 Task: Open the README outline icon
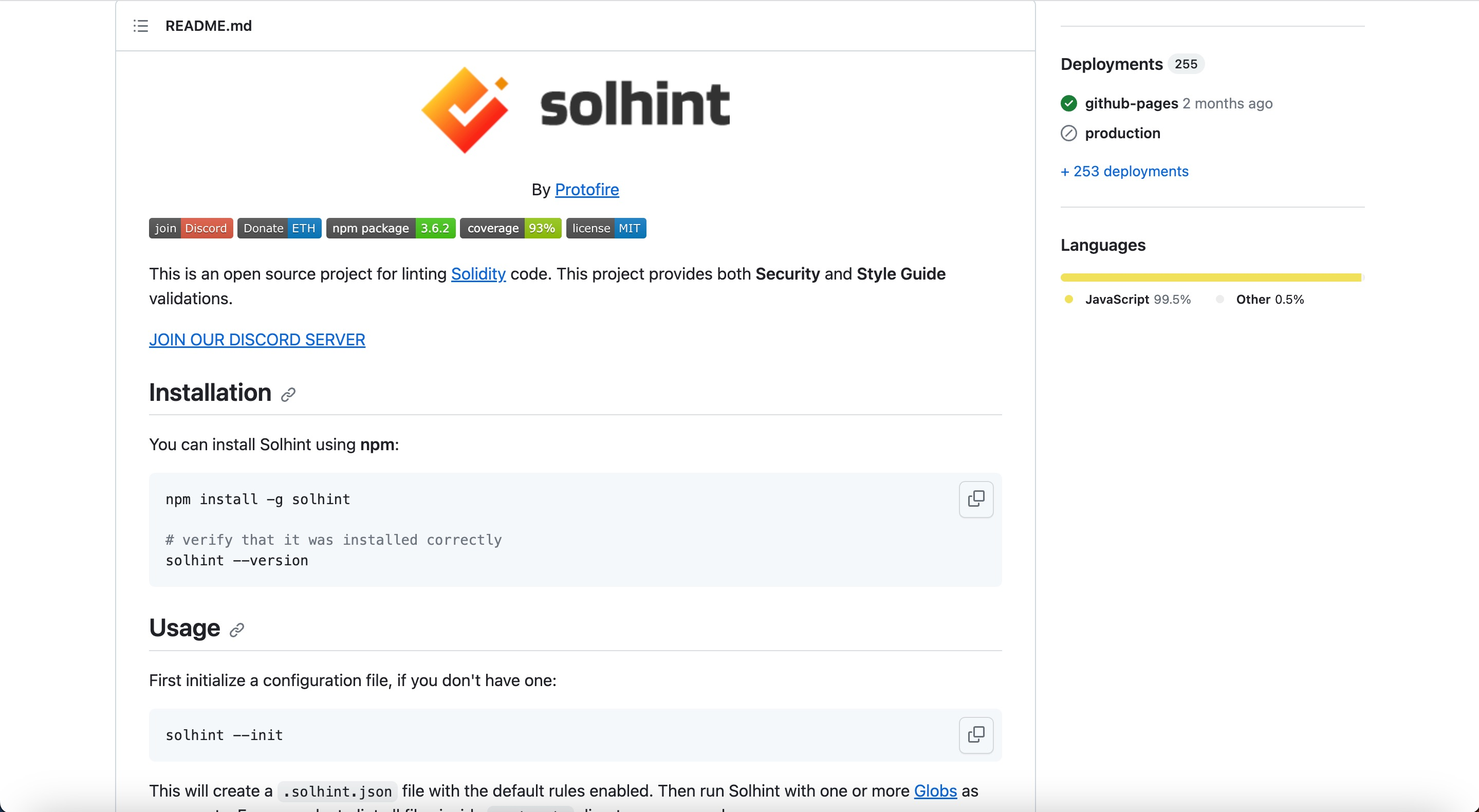[x=141, y=26]
